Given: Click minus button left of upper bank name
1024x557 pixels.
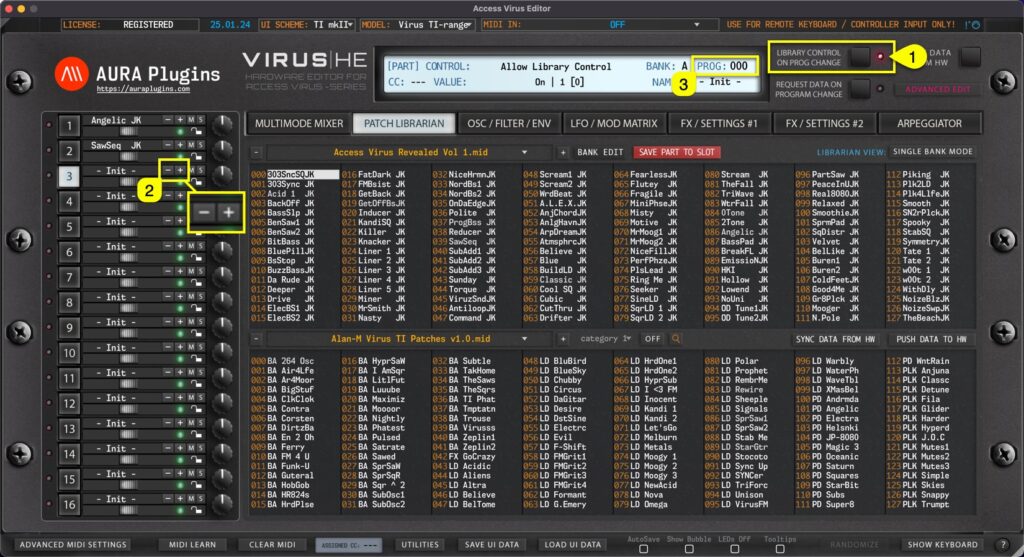Looking at the screenshot, I should point(257,152).
